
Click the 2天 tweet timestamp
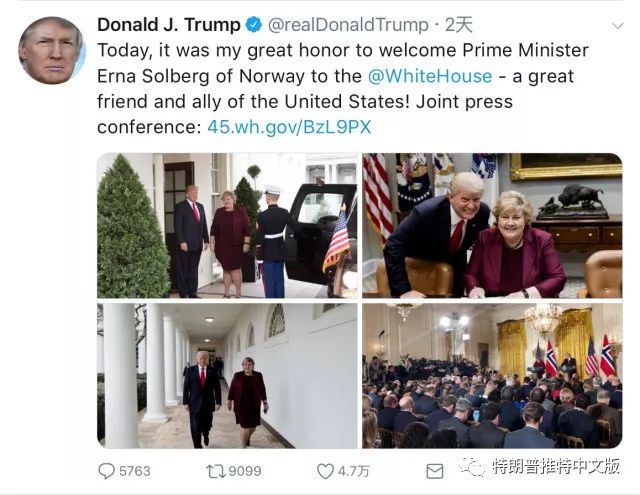pyautogui.click(x=459, y=25)
